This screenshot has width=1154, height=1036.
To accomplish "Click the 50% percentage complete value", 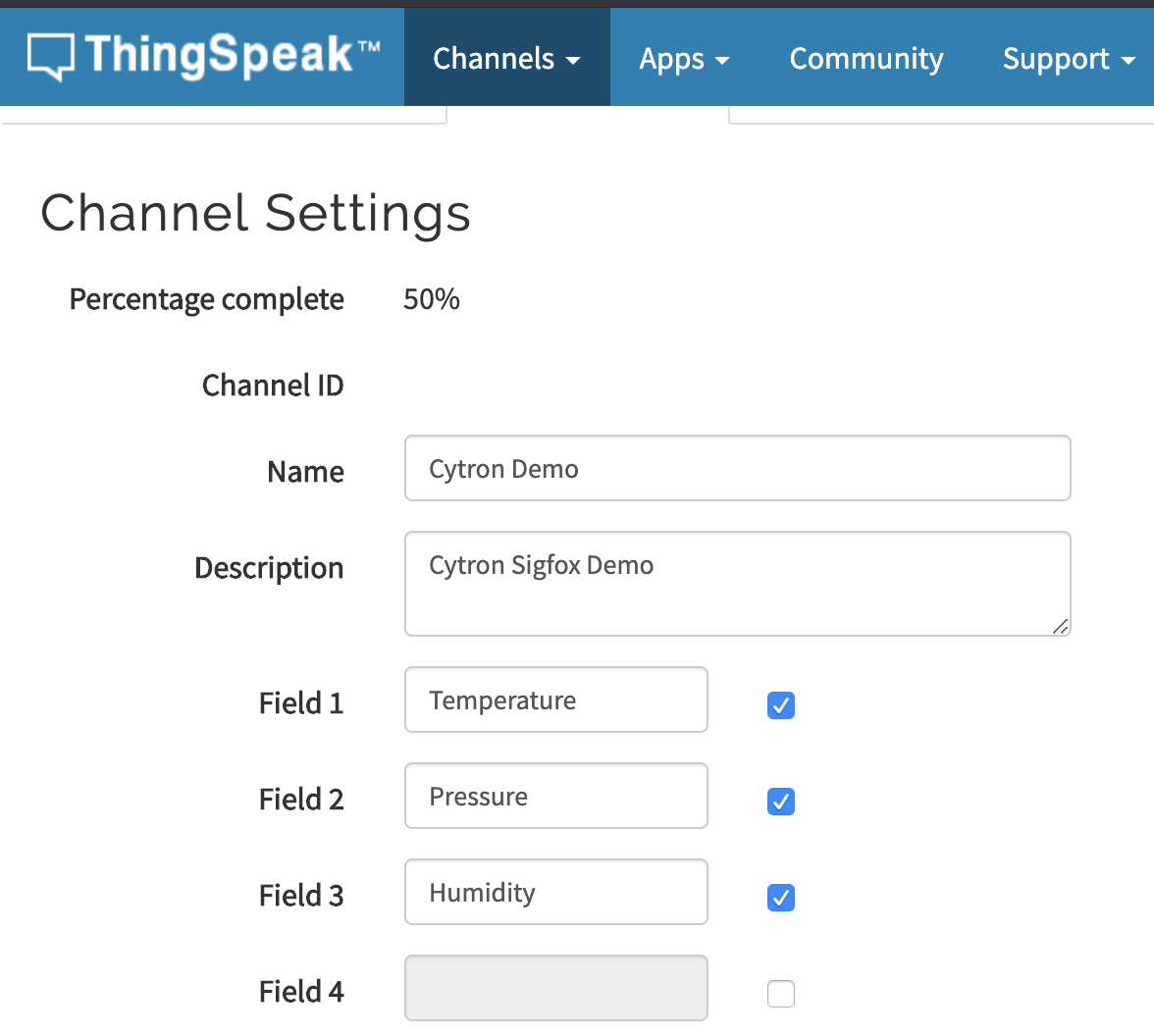I will coord(432,298).
